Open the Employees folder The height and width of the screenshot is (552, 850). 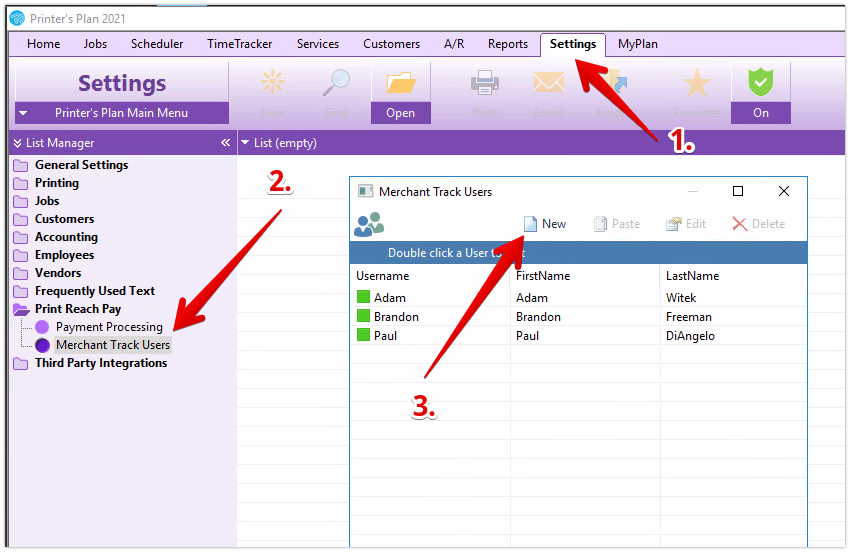point(65,255)
